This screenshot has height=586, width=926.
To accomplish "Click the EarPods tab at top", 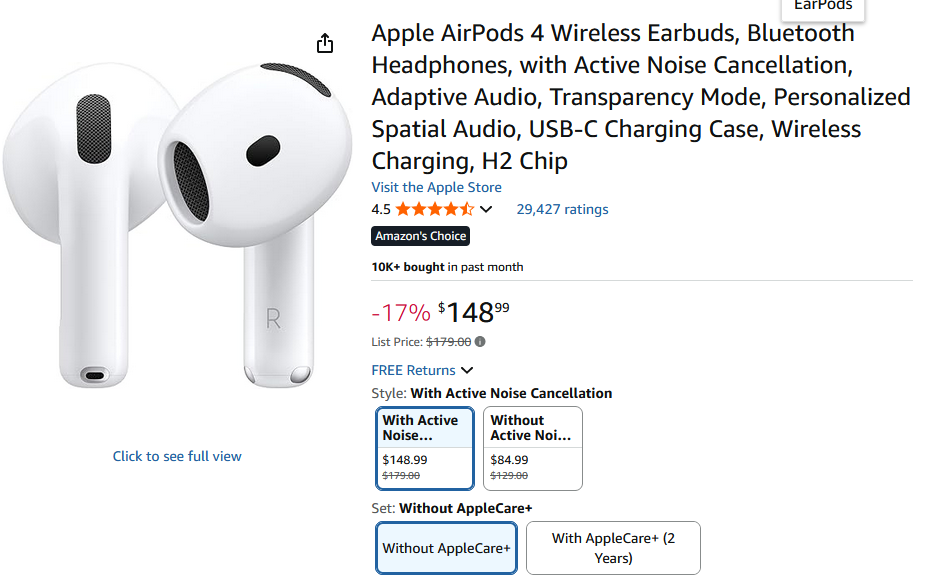I will click(823, 7).
